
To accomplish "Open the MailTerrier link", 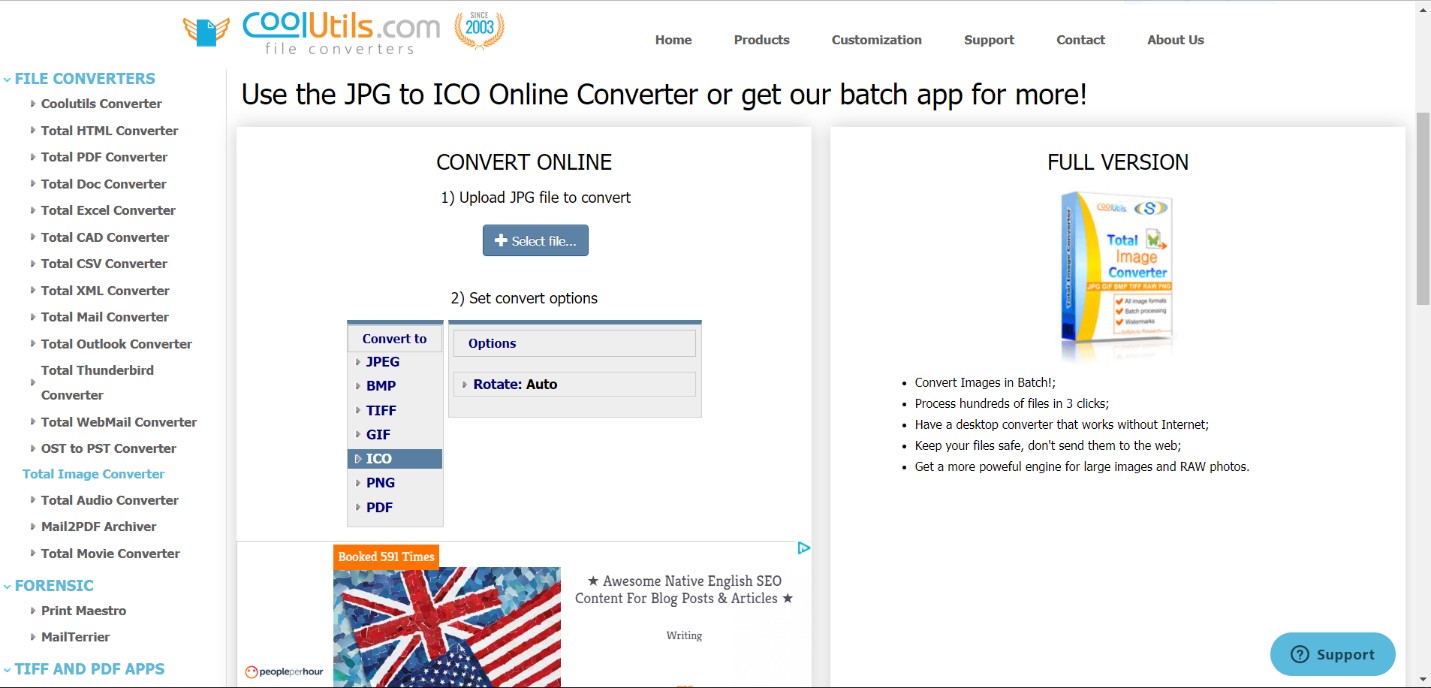I will tap(75, 637).
